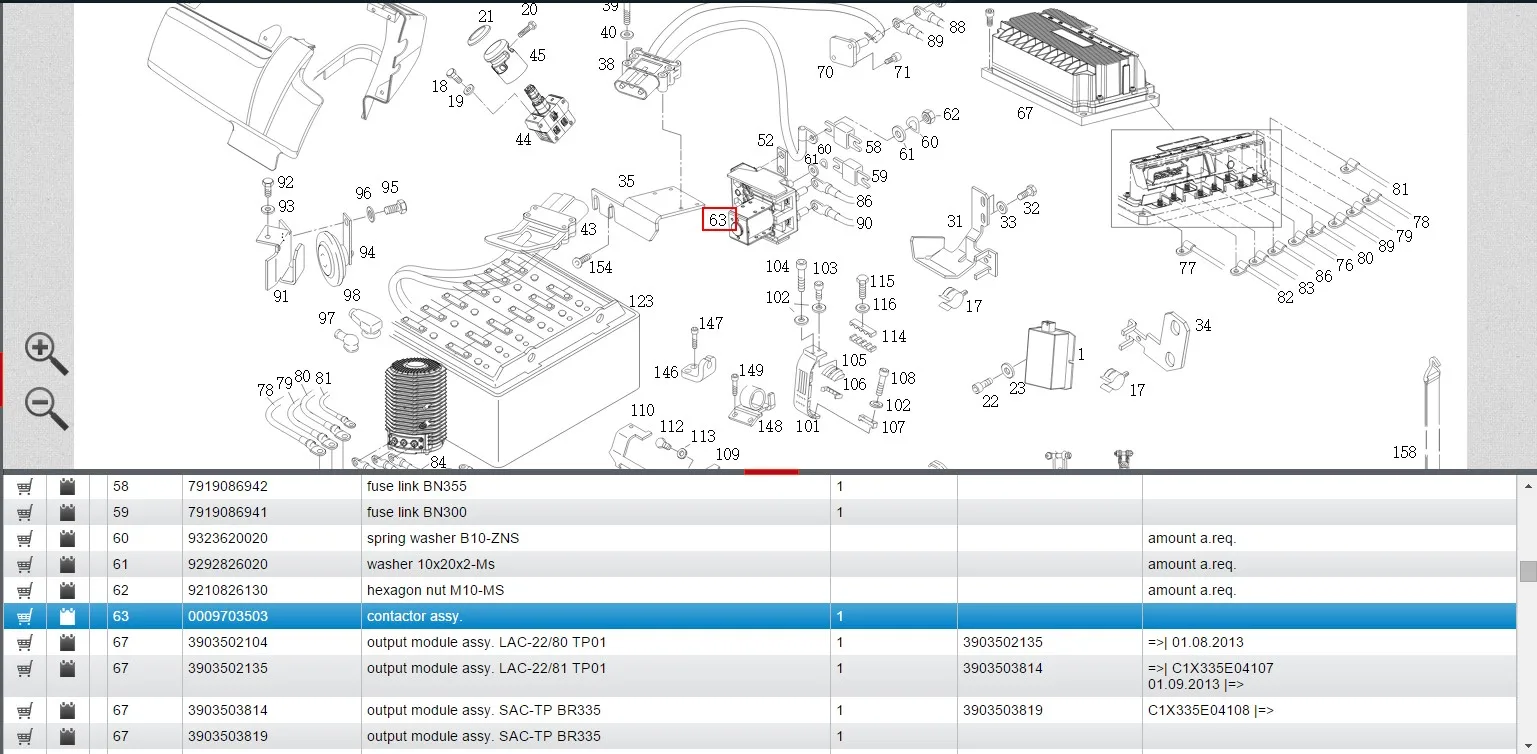This screenshot has height=754, width=1537.
Task: Select part number 3903502104
Action: (x=228, y=642)
